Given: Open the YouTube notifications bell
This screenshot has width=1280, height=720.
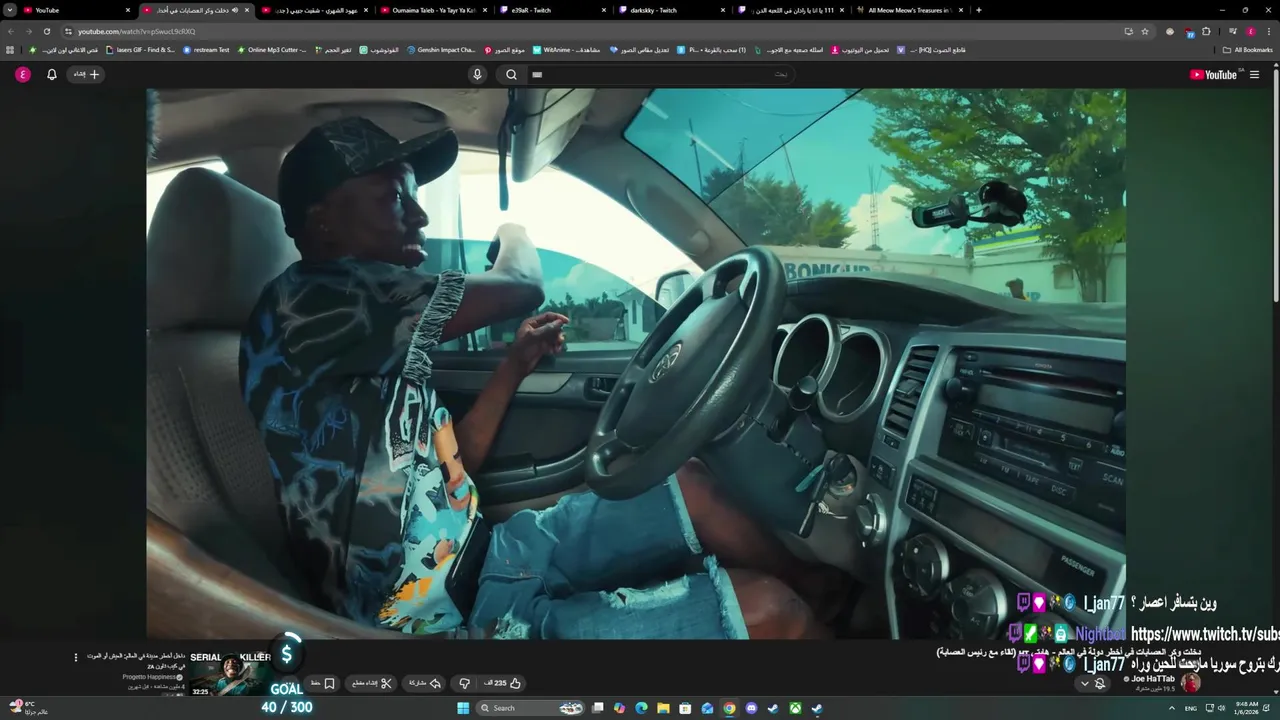Looking at the screenshot, I should tap(52, 74).
